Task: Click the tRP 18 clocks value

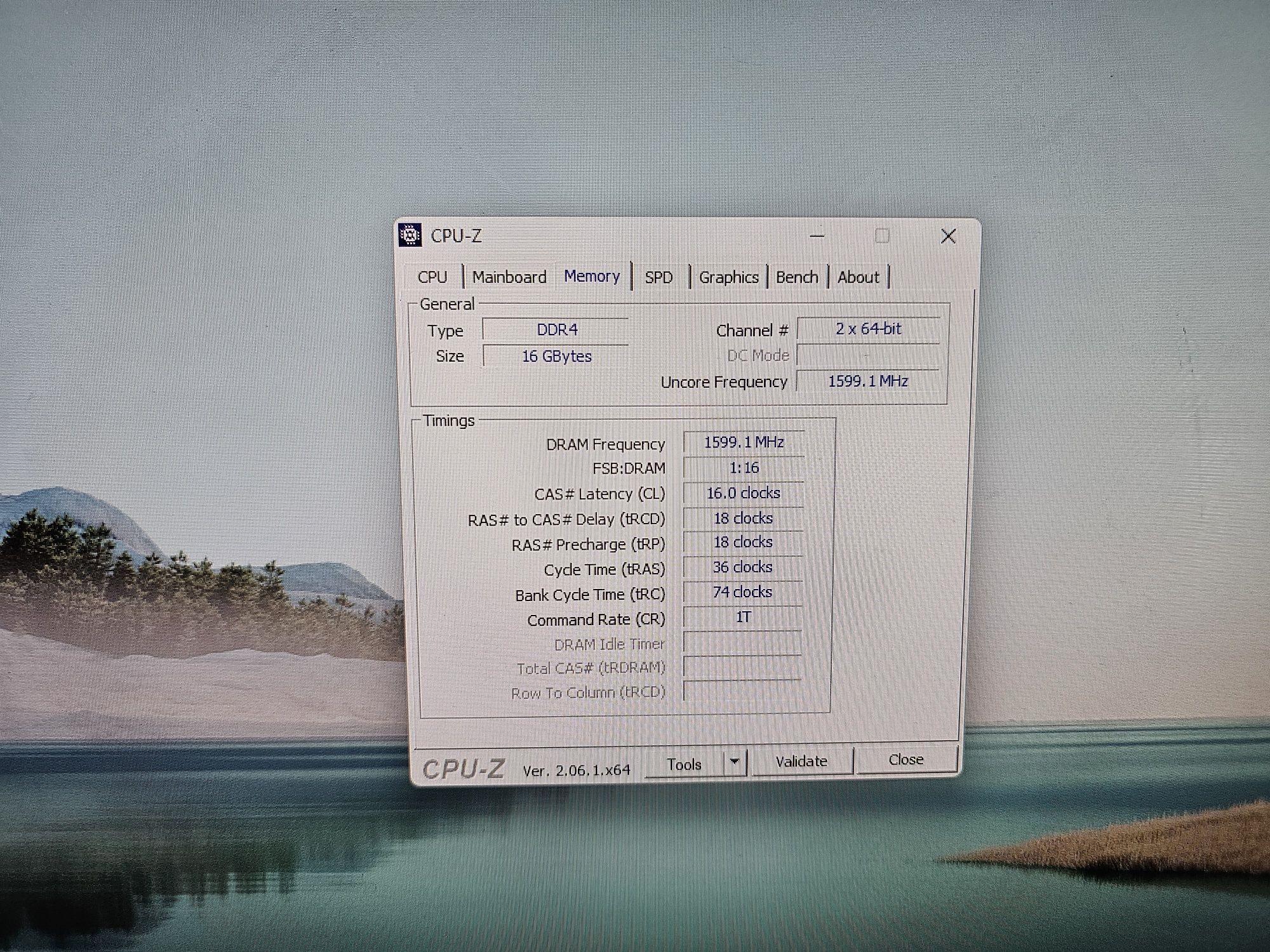Action: pos(743,542)
